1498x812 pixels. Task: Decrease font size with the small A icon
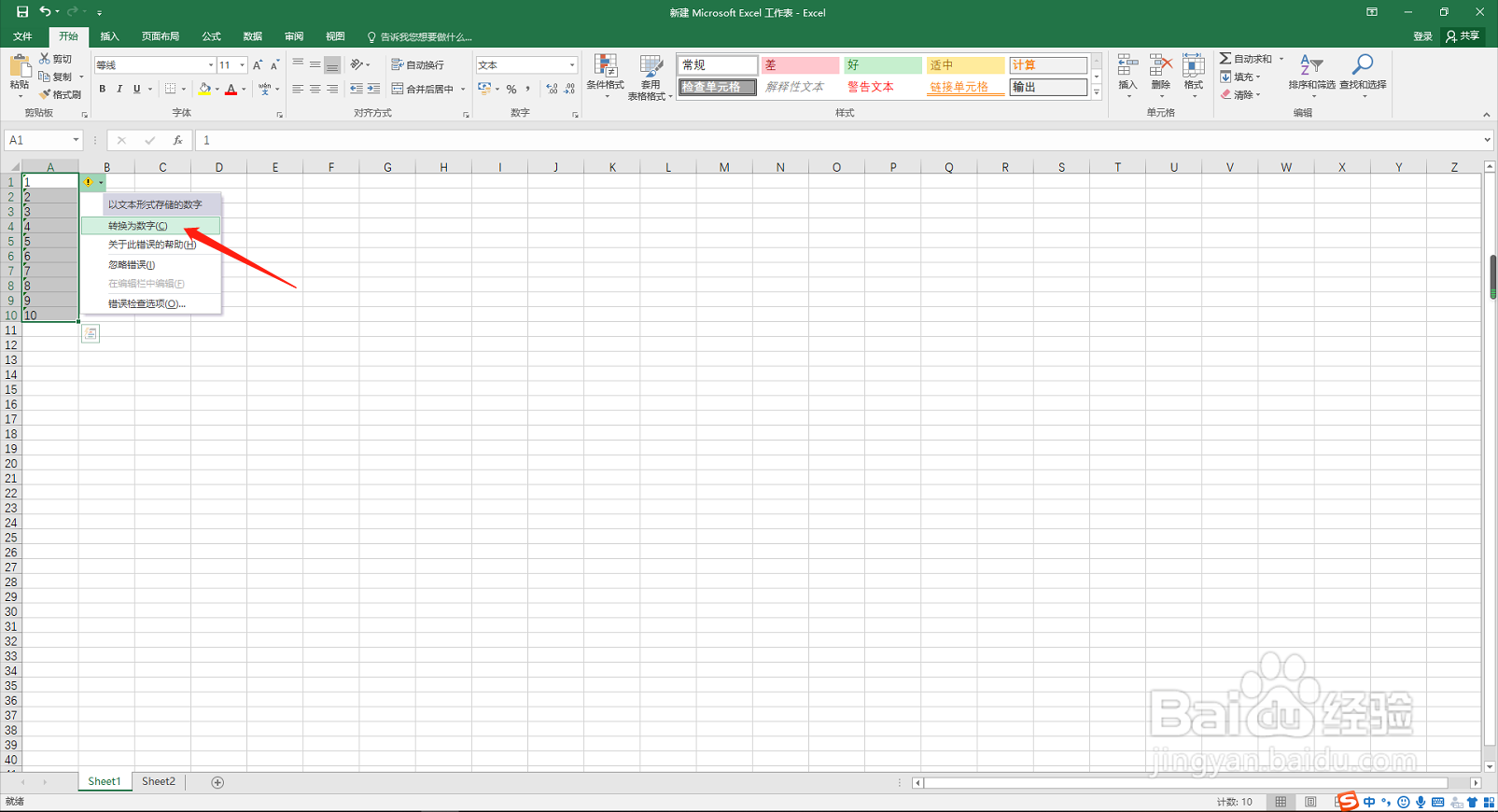(274, 64)
